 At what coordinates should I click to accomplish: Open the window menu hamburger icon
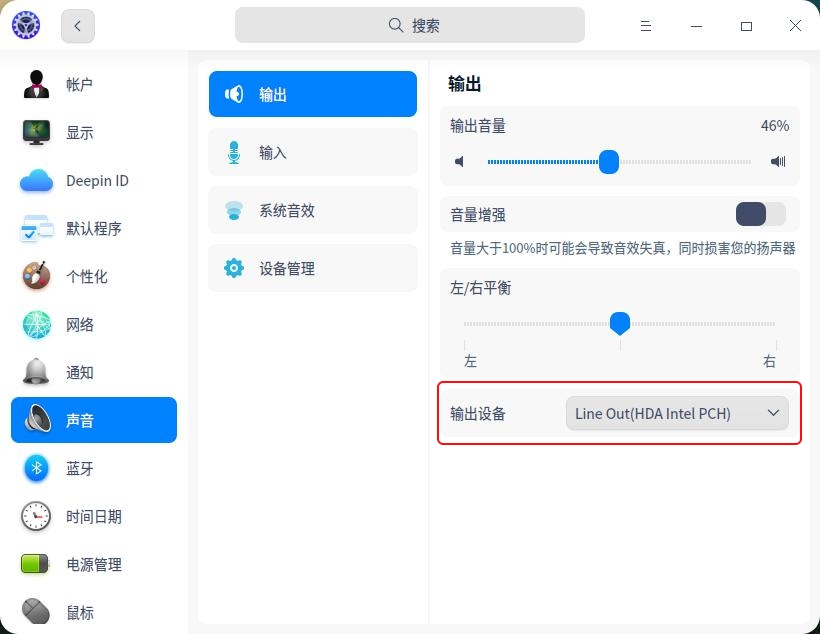pyautogui.click(x=646, y=26)
